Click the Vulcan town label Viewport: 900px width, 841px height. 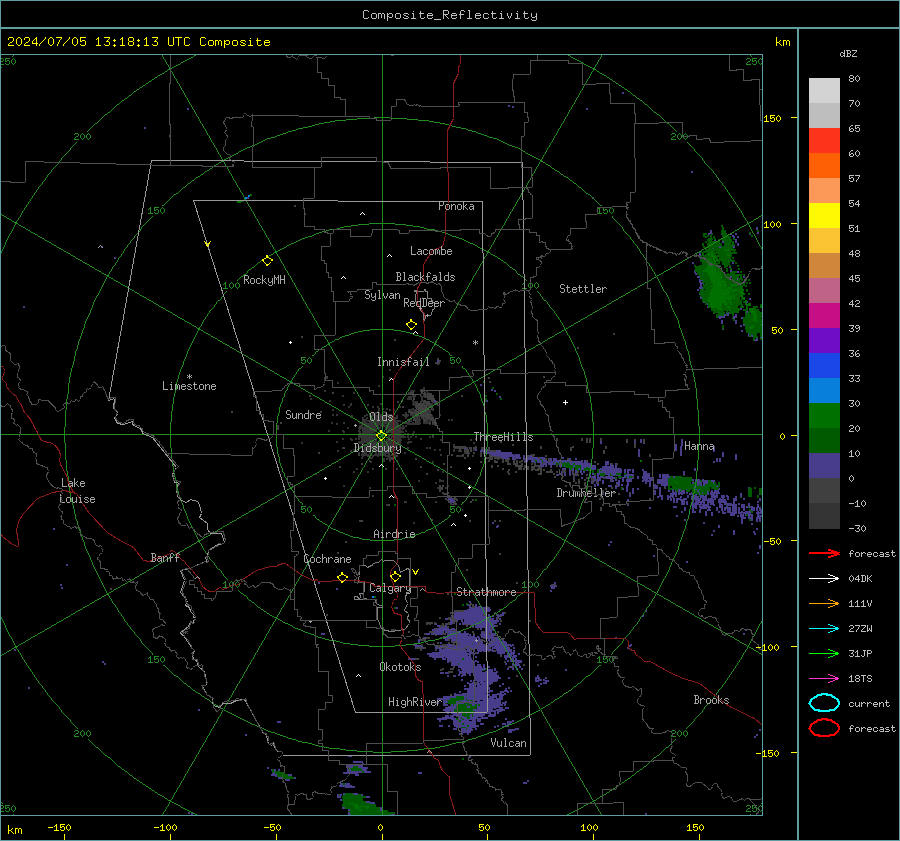click(508, 743)
